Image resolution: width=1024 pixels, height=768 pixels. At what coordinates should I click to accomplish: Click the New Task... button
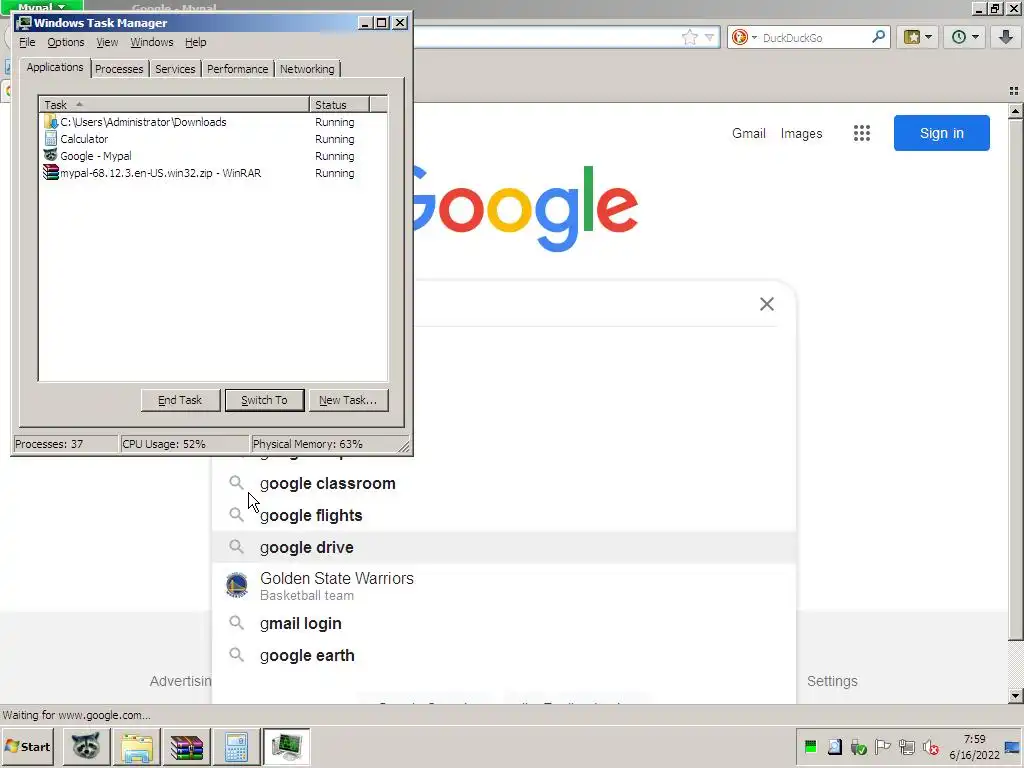click(x=348, y=400)
